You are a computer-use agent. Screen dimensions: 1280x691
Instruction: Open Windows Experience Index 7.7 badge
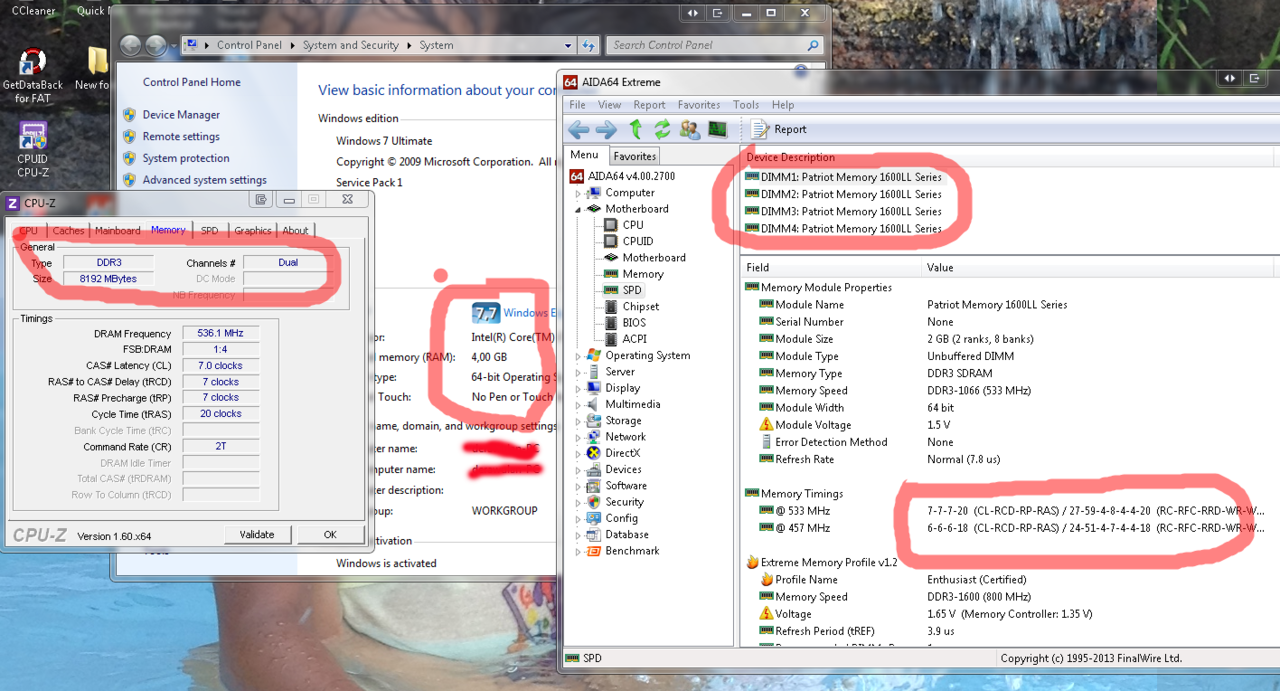486,313
